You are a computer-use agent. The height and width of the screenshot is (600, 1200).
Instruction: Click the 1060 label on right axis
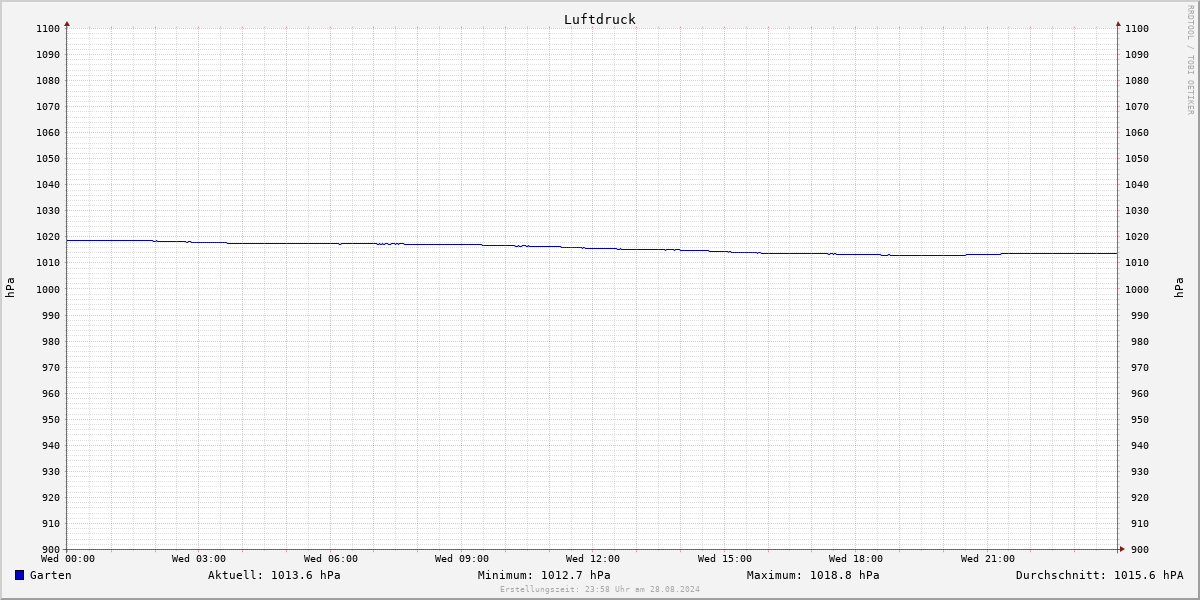point(1137,133)
